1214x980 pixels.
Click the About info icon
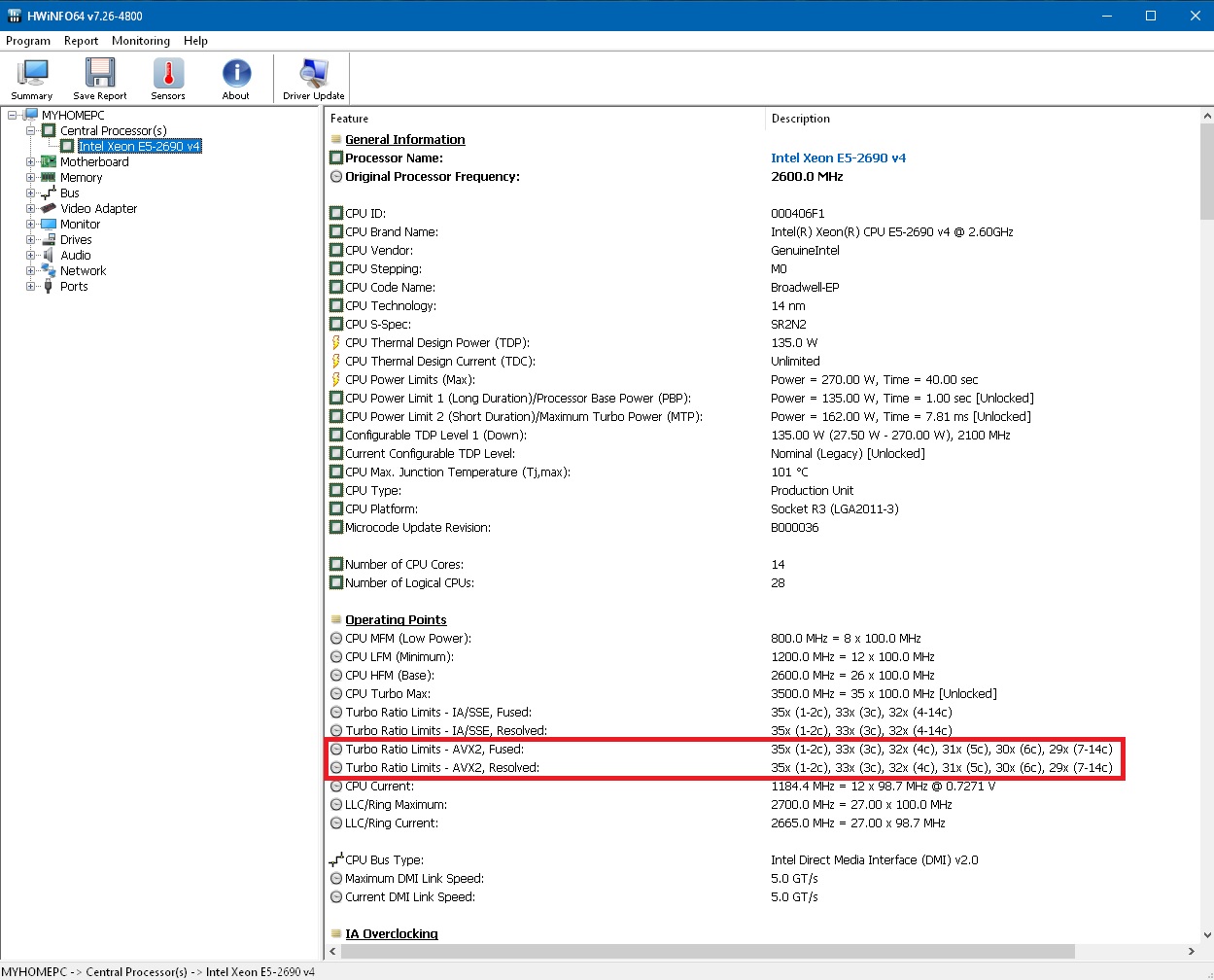click(236, 74)
